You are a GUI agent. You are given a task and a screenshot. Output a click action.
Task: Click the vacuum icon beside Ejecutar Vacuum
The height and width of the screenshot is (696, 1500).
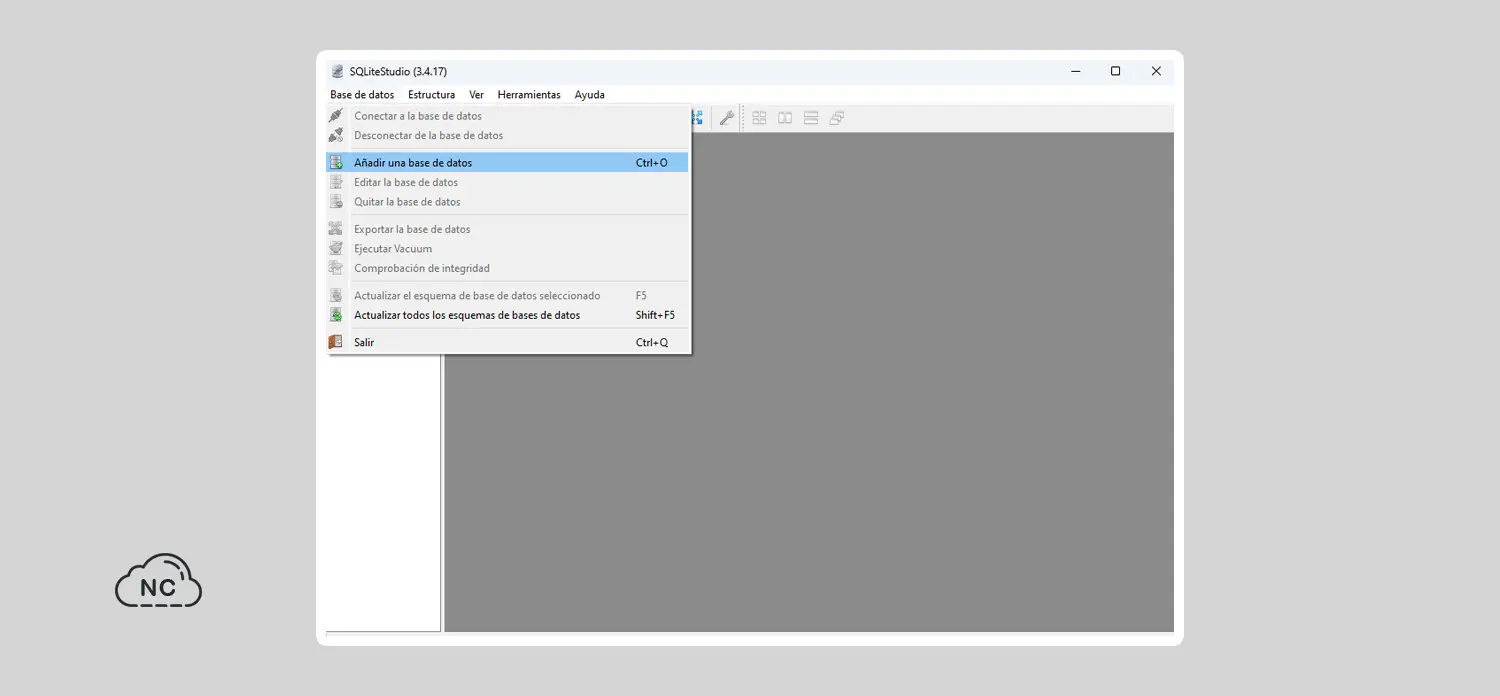click(x=336, y=249)
